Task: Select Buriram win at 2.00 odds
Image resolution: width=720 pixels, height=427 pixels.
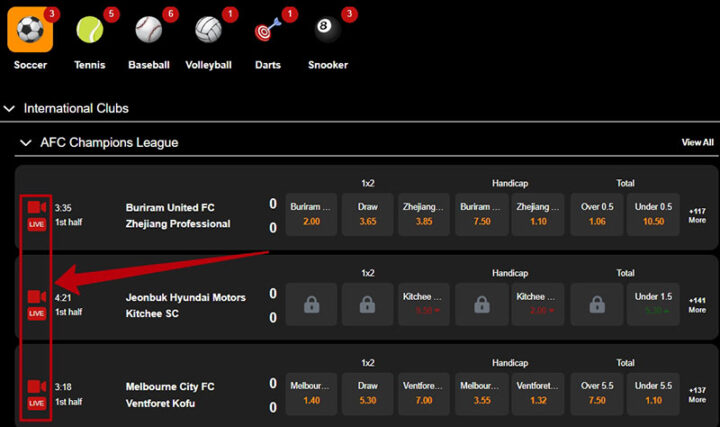Action: (x=312, y=214)
